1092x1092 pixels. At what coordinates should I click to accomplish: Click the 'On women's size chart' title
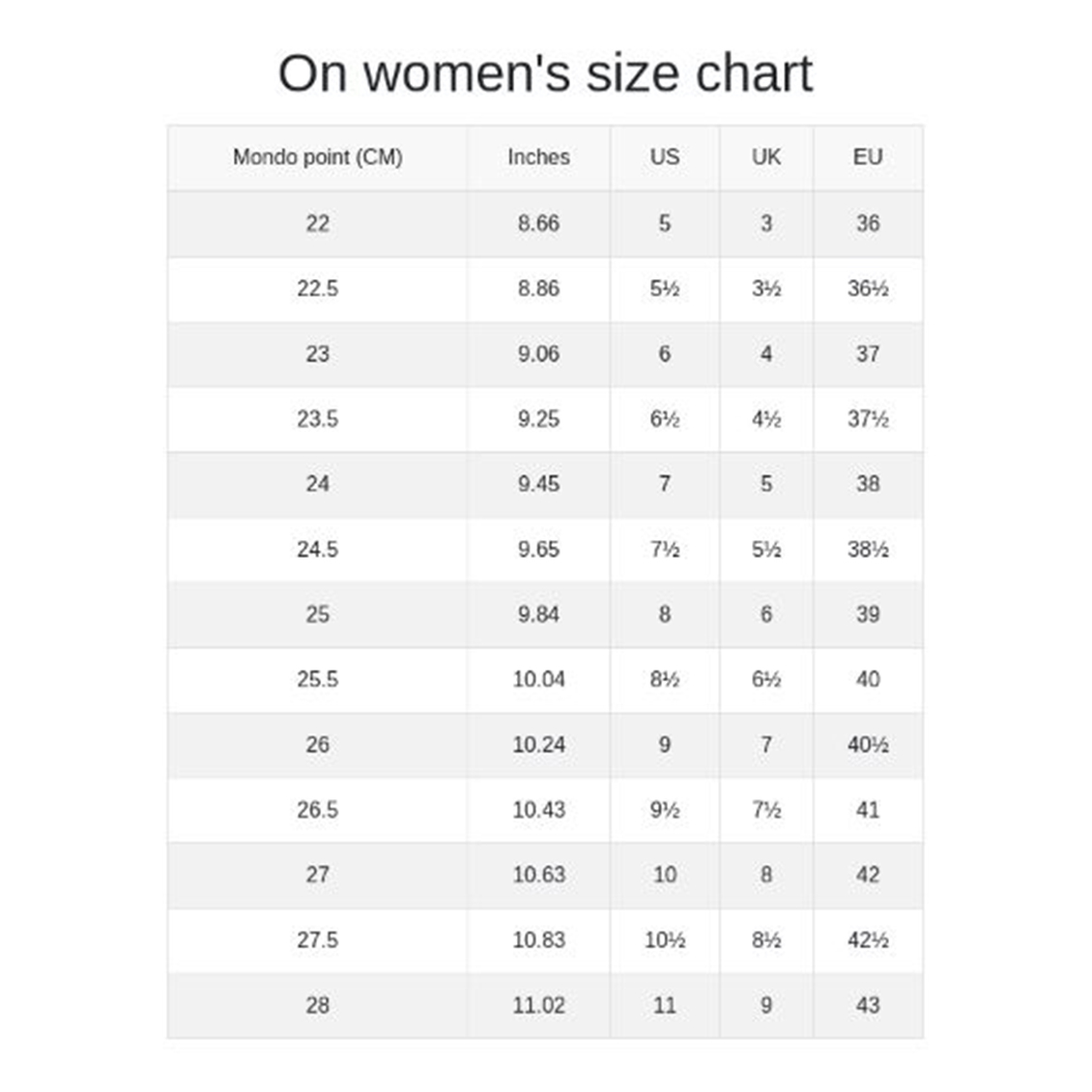point(545,73)
